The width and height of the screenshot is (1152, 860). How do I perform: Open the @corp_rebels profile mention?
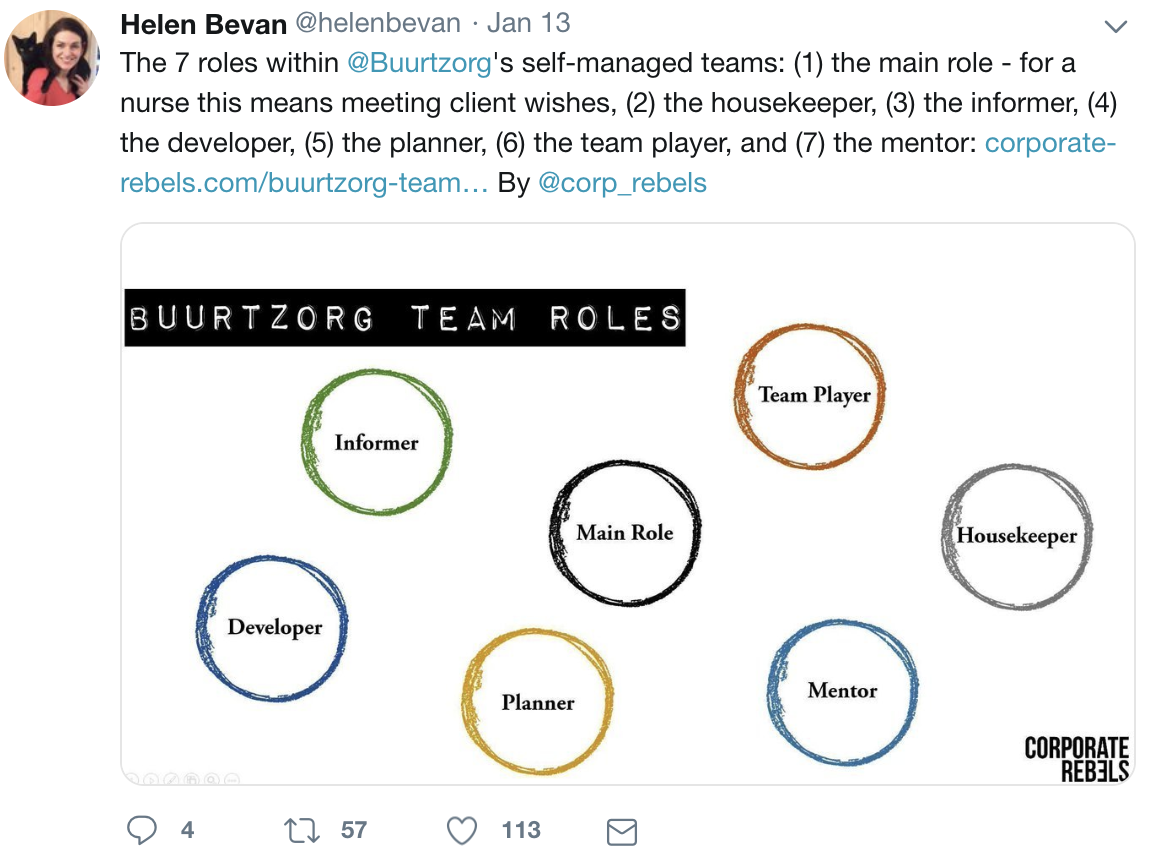[622, 183]
